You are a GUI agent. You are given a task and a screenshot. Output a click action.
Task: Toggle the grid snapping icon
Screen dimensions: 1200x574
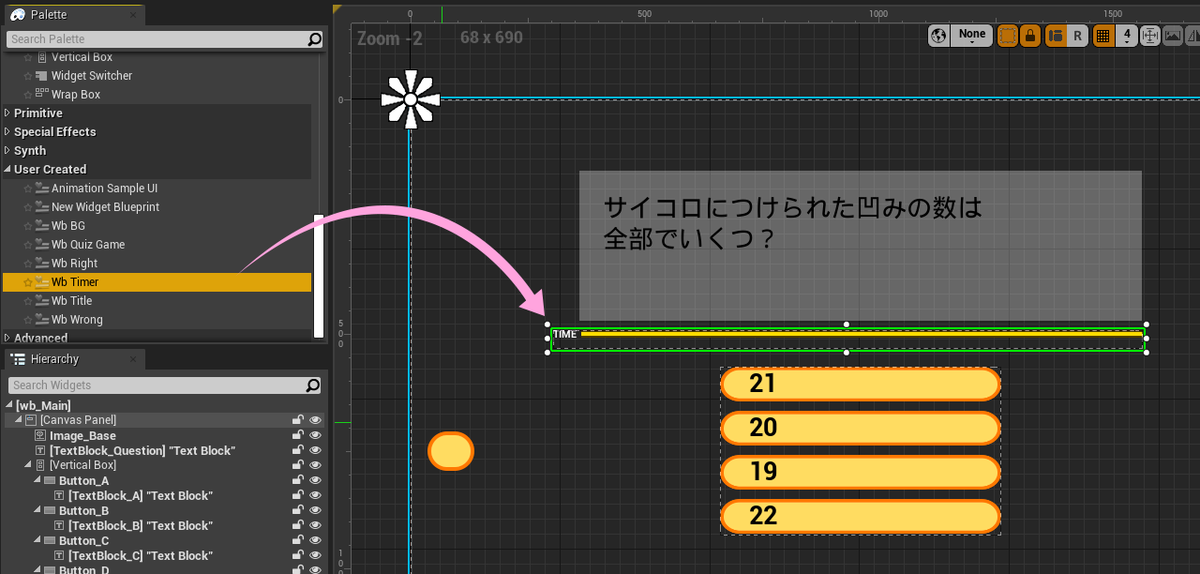pos(1103,36)
